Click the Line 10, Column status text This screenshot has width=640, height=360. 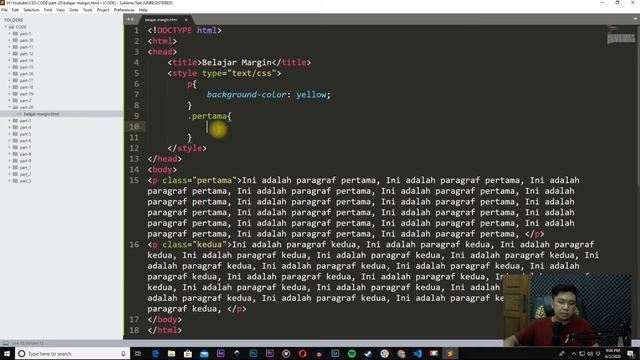(27, 343)
